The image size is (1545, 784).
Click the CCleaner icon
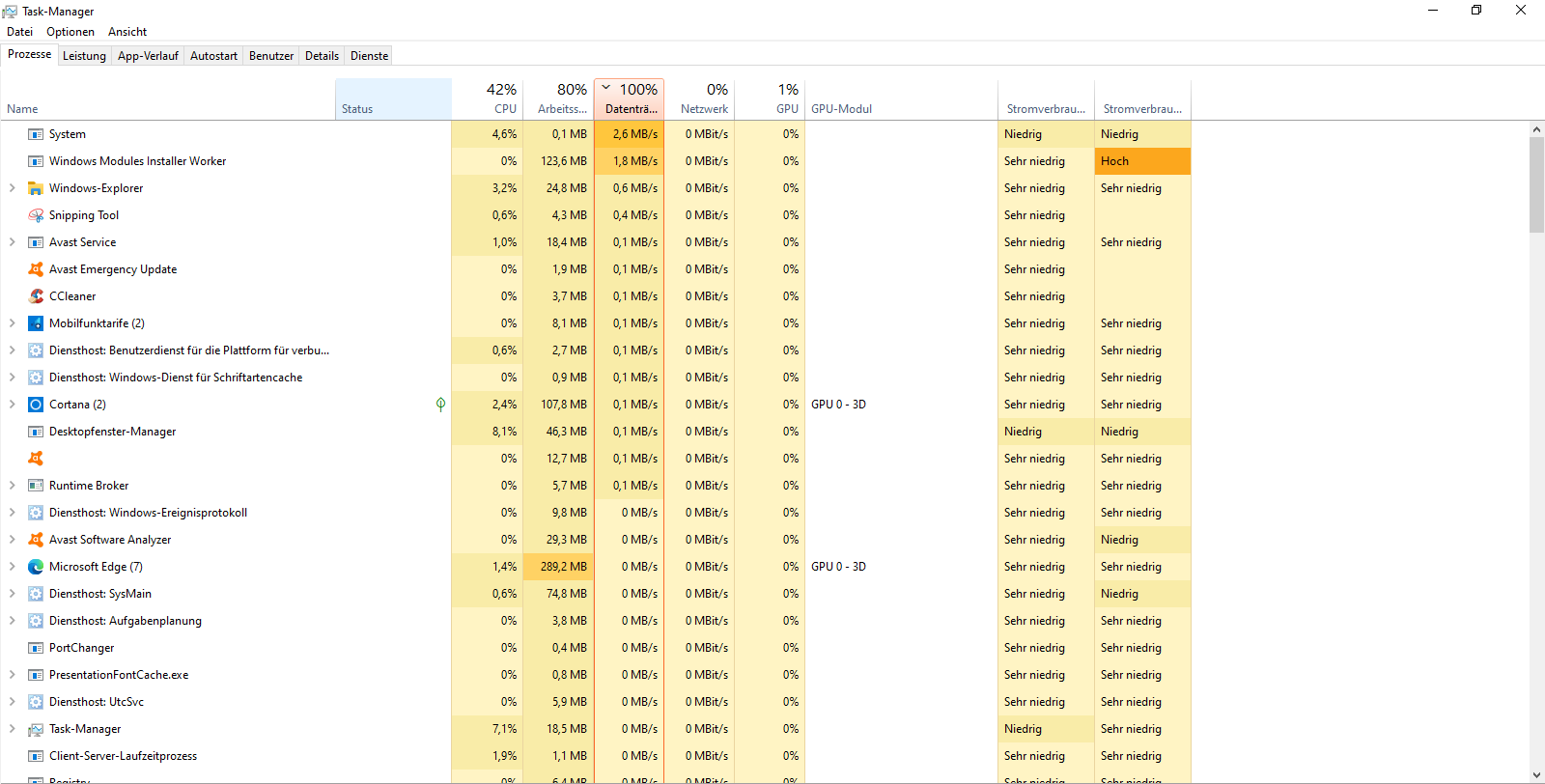36,296
